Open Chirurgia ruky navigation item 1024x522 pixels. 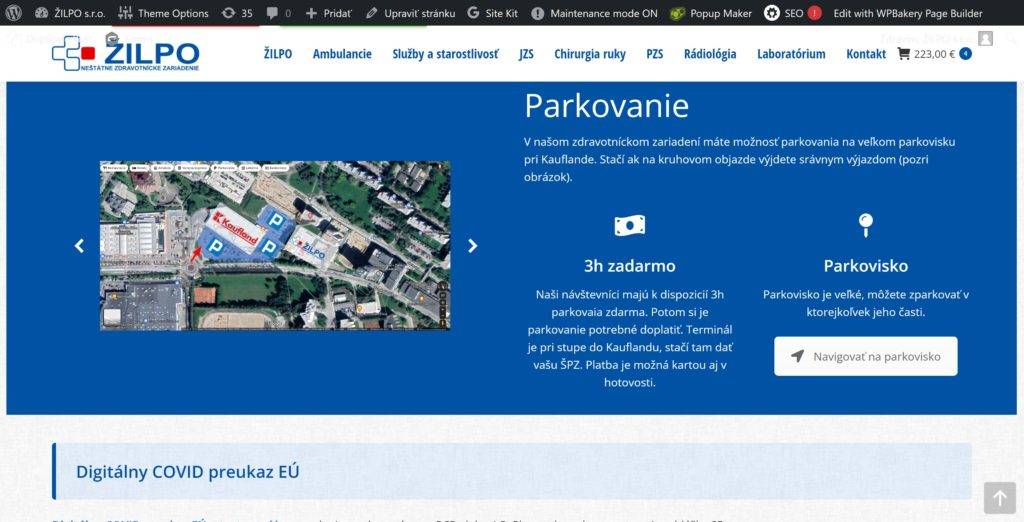[x=590, y=54]
